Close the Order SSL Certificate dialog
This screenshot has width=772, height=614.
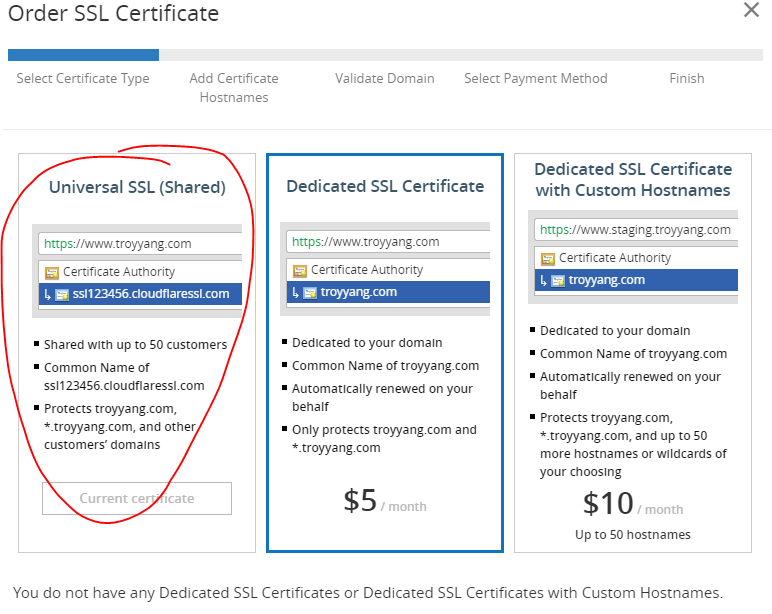pos(751,11)
